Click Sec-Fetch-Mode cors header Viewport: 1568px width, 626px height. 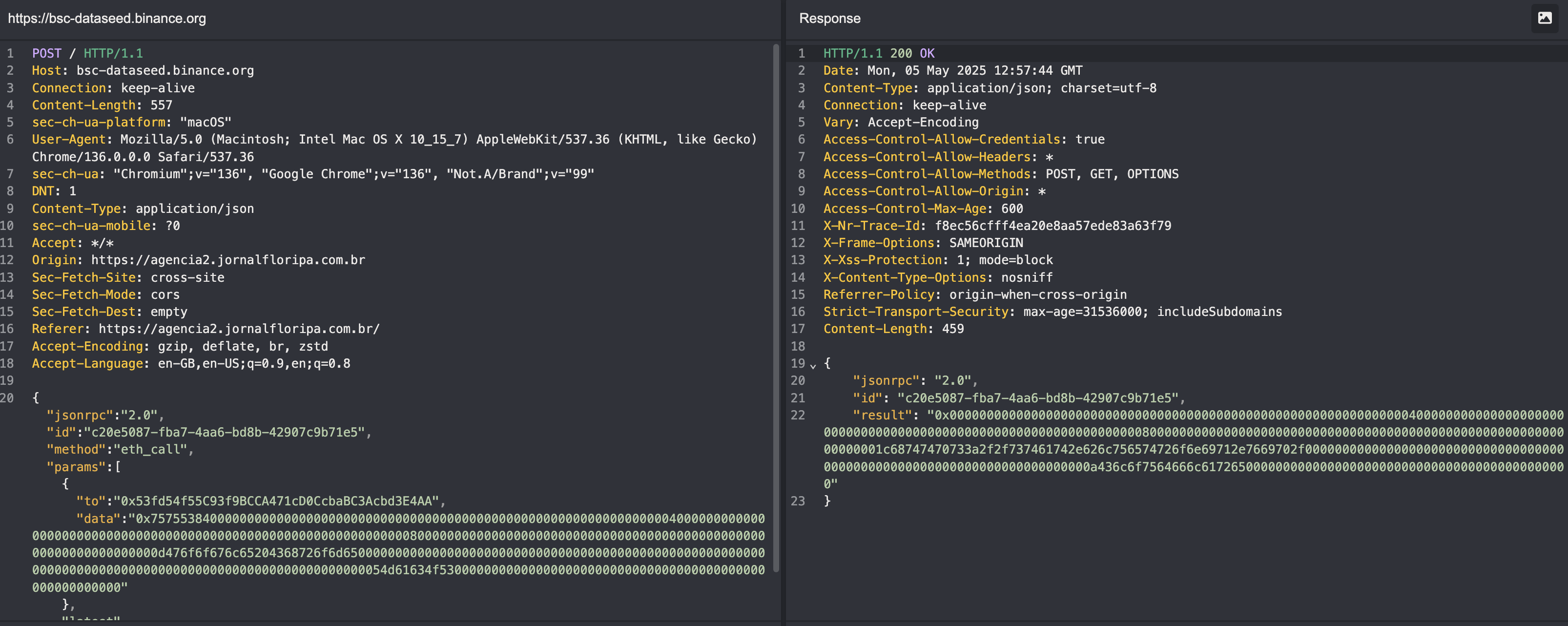(106, 294)
